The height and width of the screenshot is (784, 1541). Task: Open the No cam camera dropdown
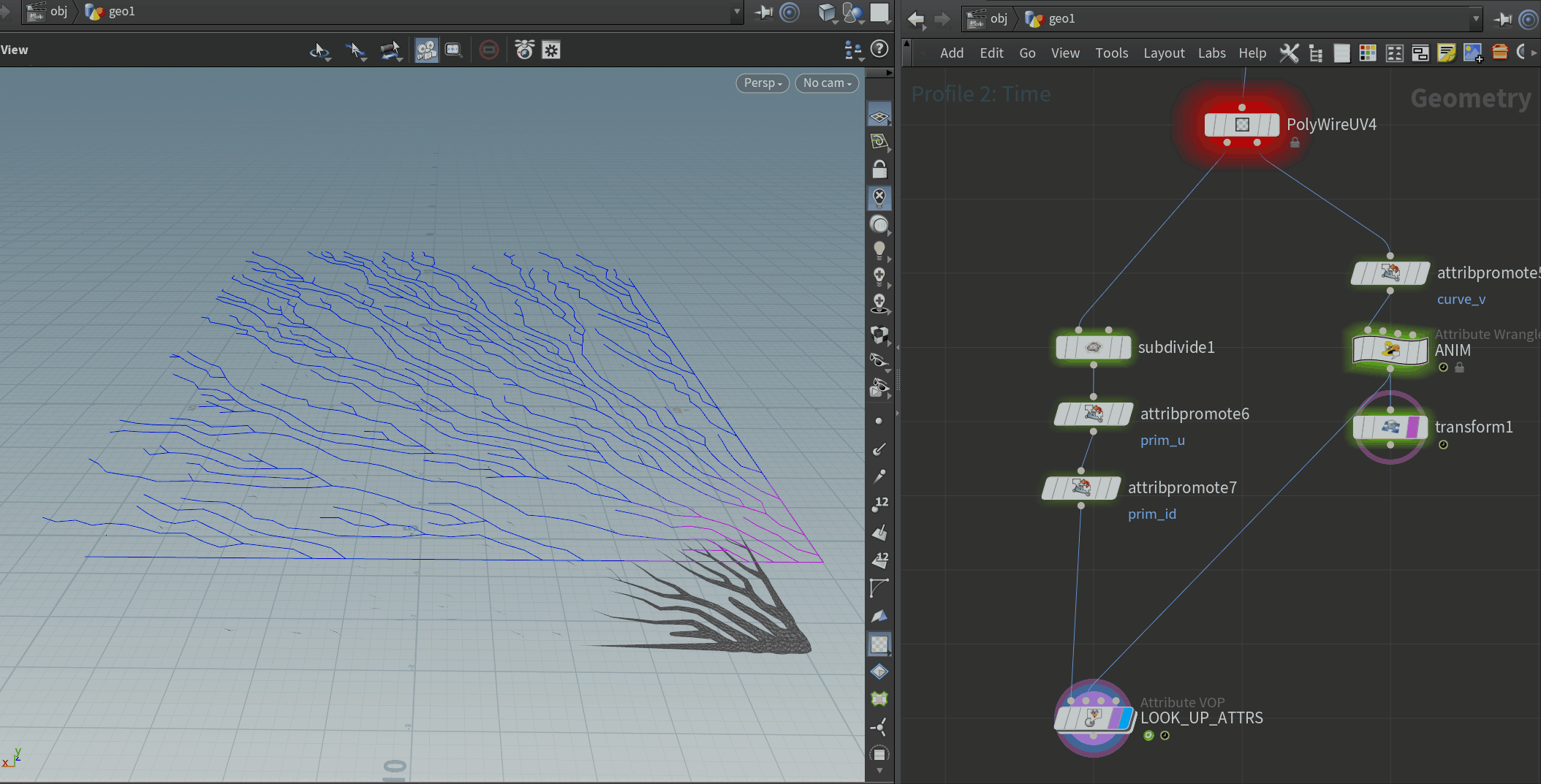pyautogui.click(x=827, y=83)
